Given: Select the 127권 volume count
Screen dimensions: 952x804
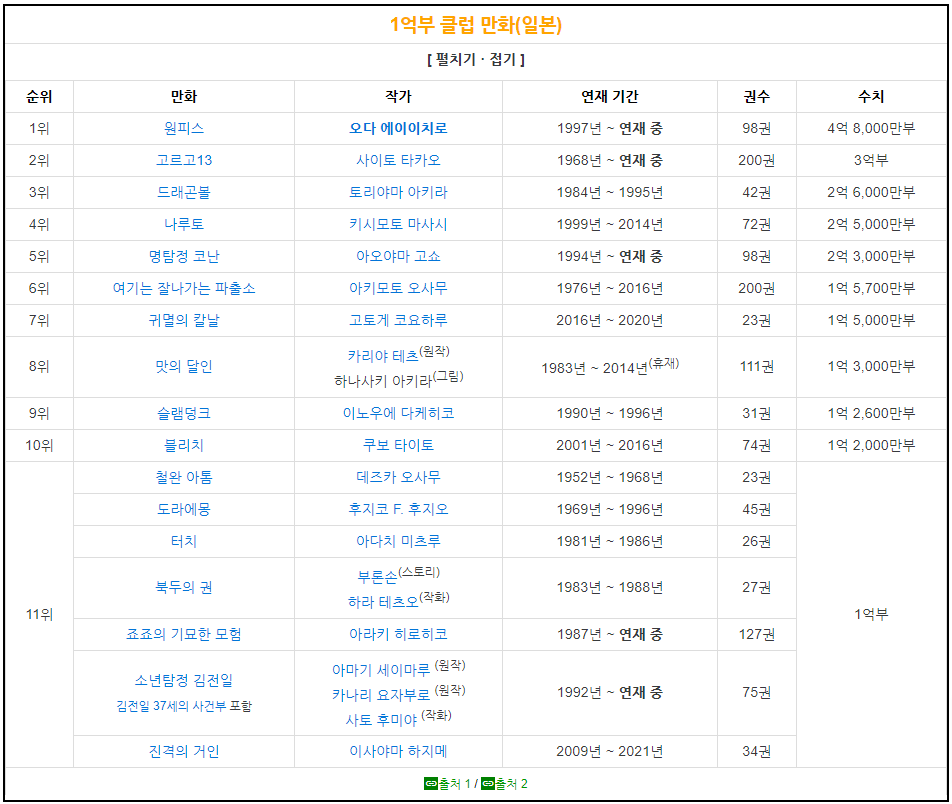Looking at the screenshot, I should tap(756, 634).
